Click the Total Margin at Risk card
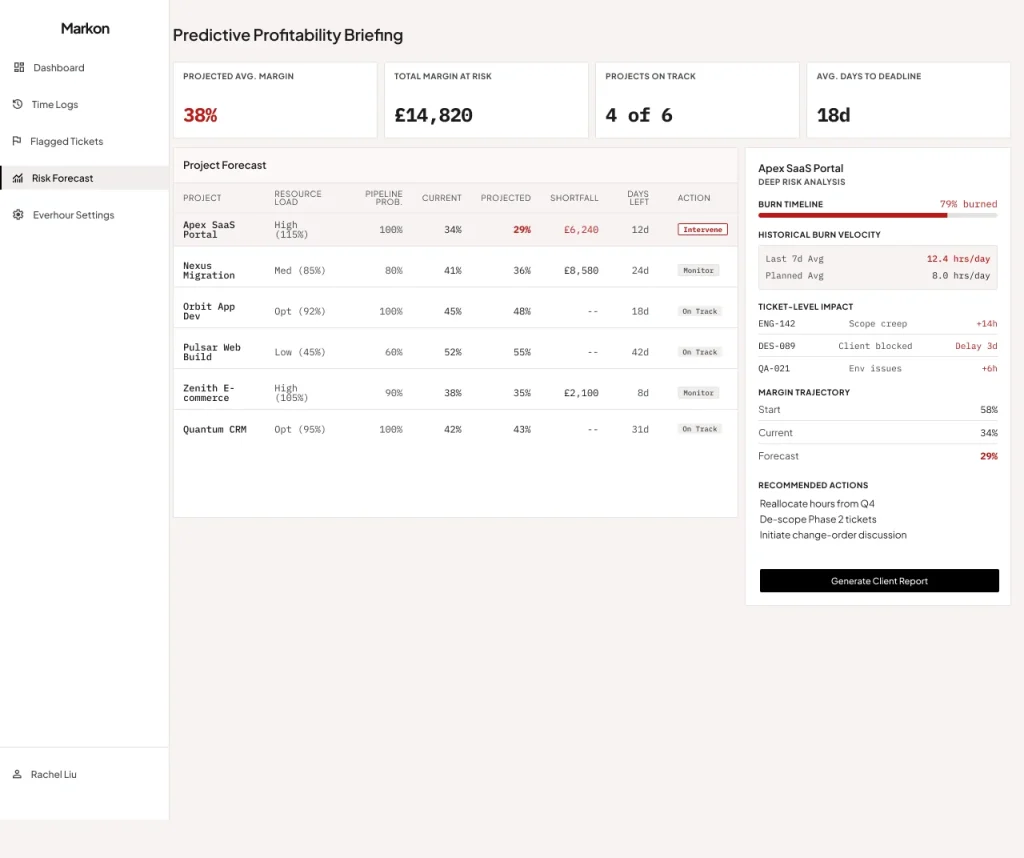 tap(486, 100)
